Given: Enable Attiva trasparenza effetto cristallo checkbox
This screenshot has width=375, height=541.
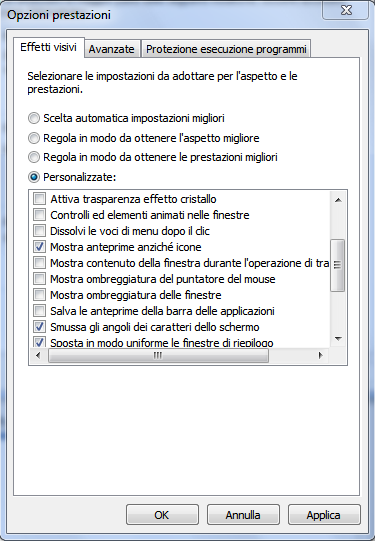Looking at the screenshot, I should pos(39,199).
